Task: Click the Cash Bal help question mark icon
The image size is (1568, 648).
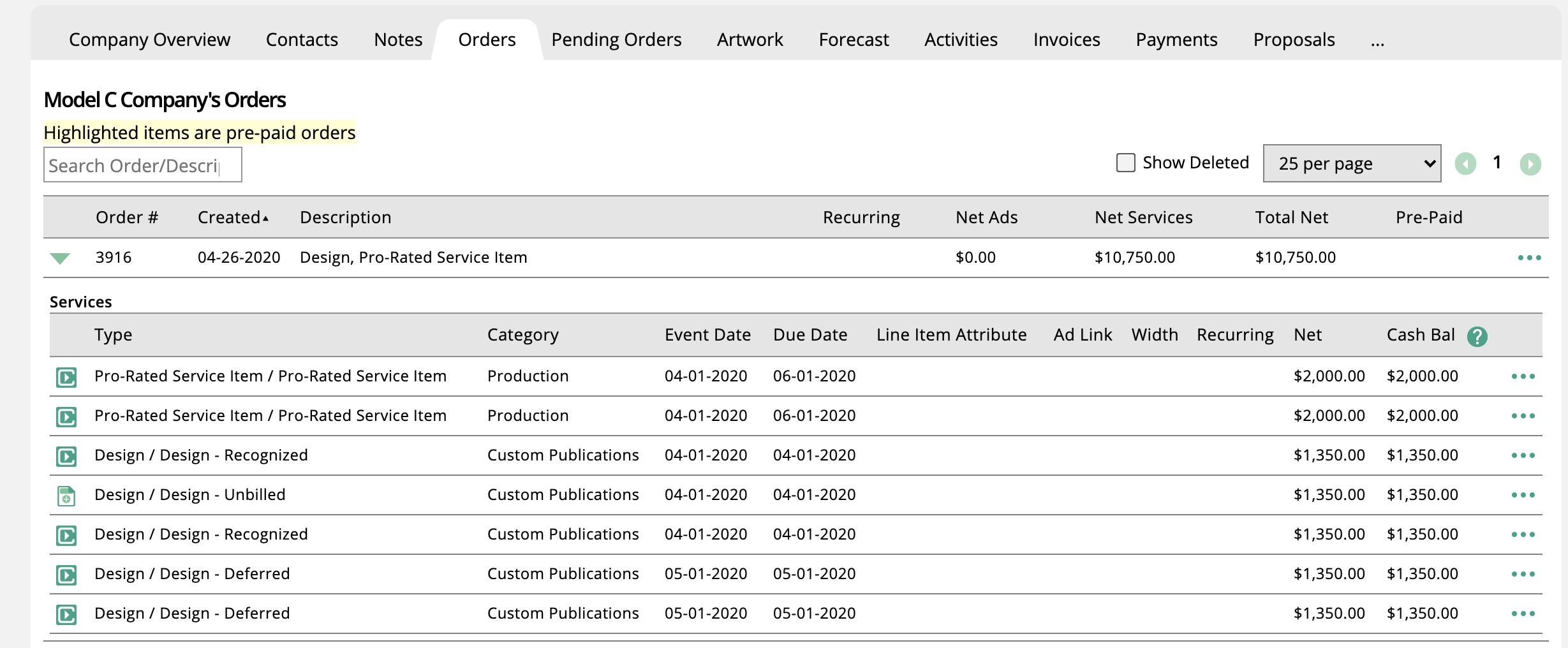Action: pyautogui.click(x=1477, y=336)
